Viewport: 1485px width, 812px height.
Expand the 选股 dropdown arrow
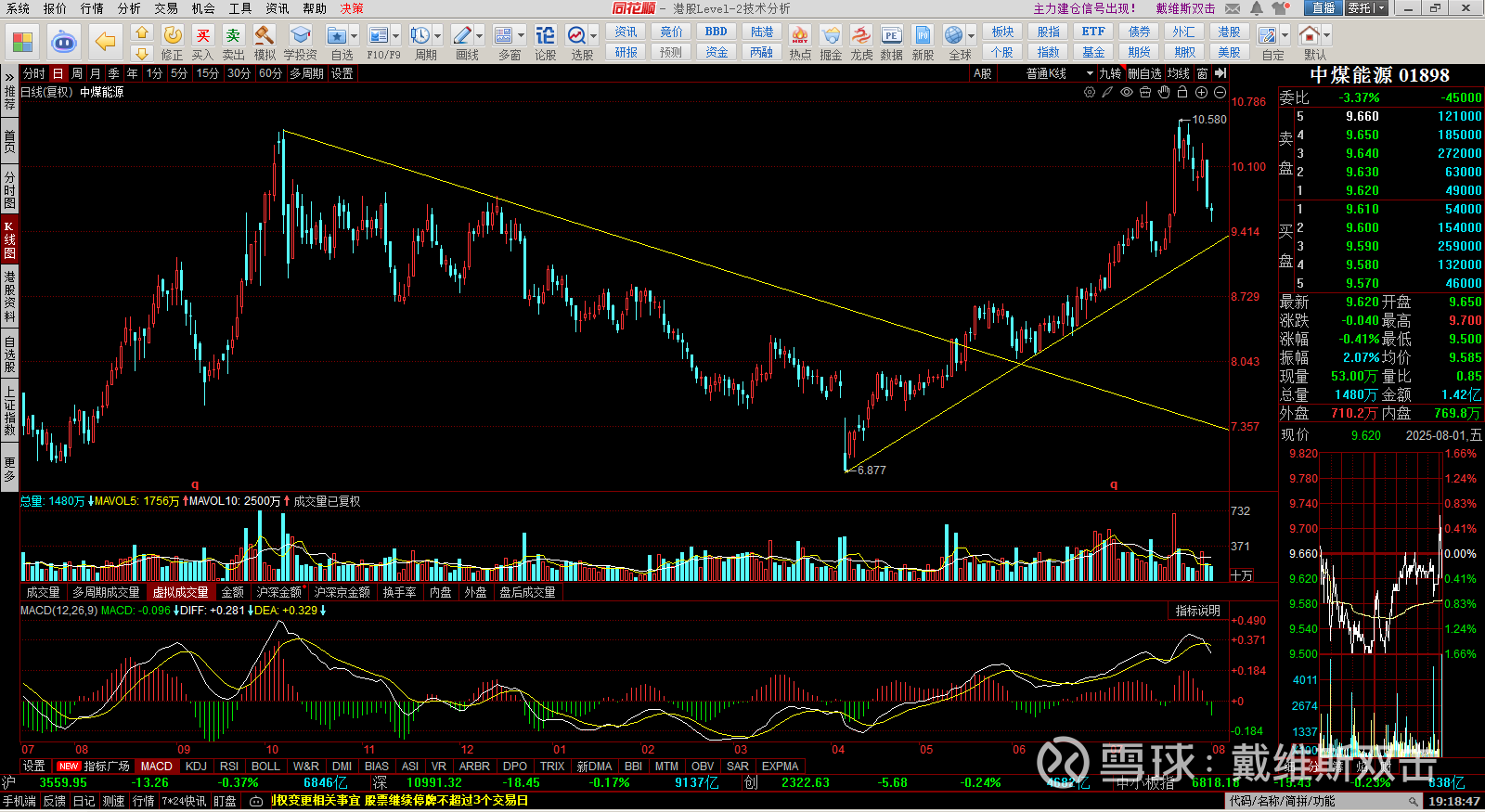(x=594, y=36)
